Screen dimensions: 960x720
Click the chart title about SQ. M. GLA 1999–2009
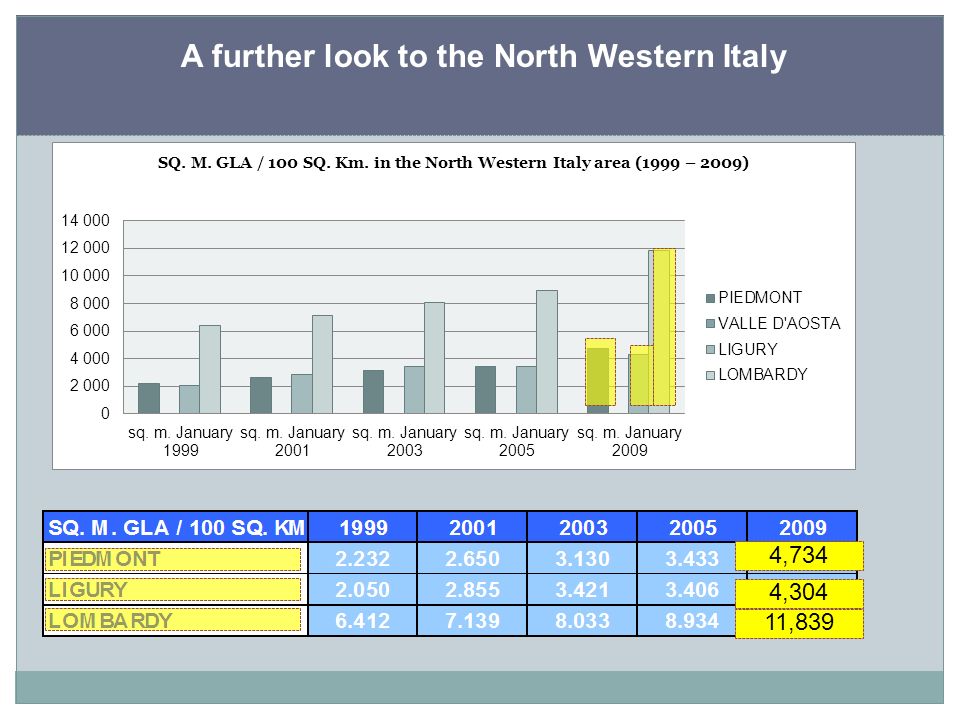point(453,163)
